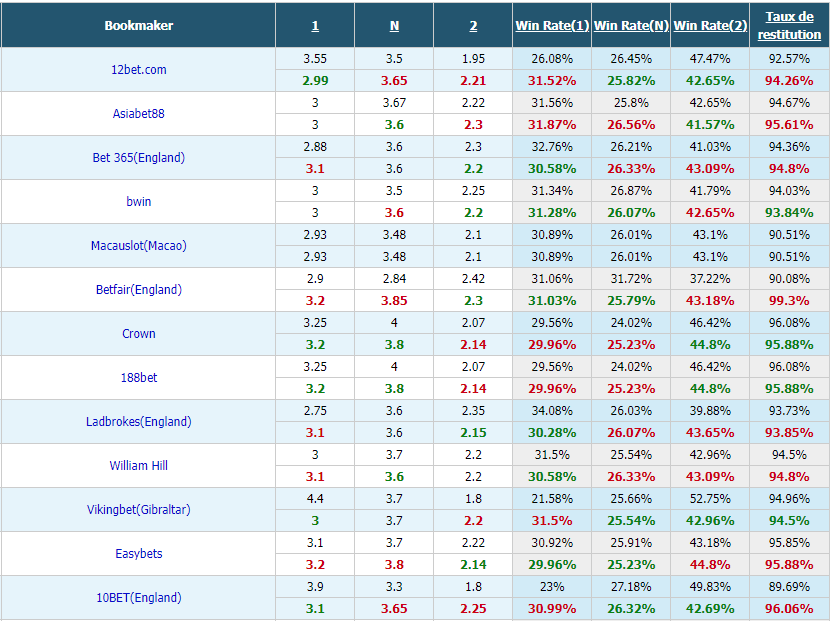Open the 10BET(England) link
The height and width of the screenshot is (621, 831).
[x=139, y=597]
